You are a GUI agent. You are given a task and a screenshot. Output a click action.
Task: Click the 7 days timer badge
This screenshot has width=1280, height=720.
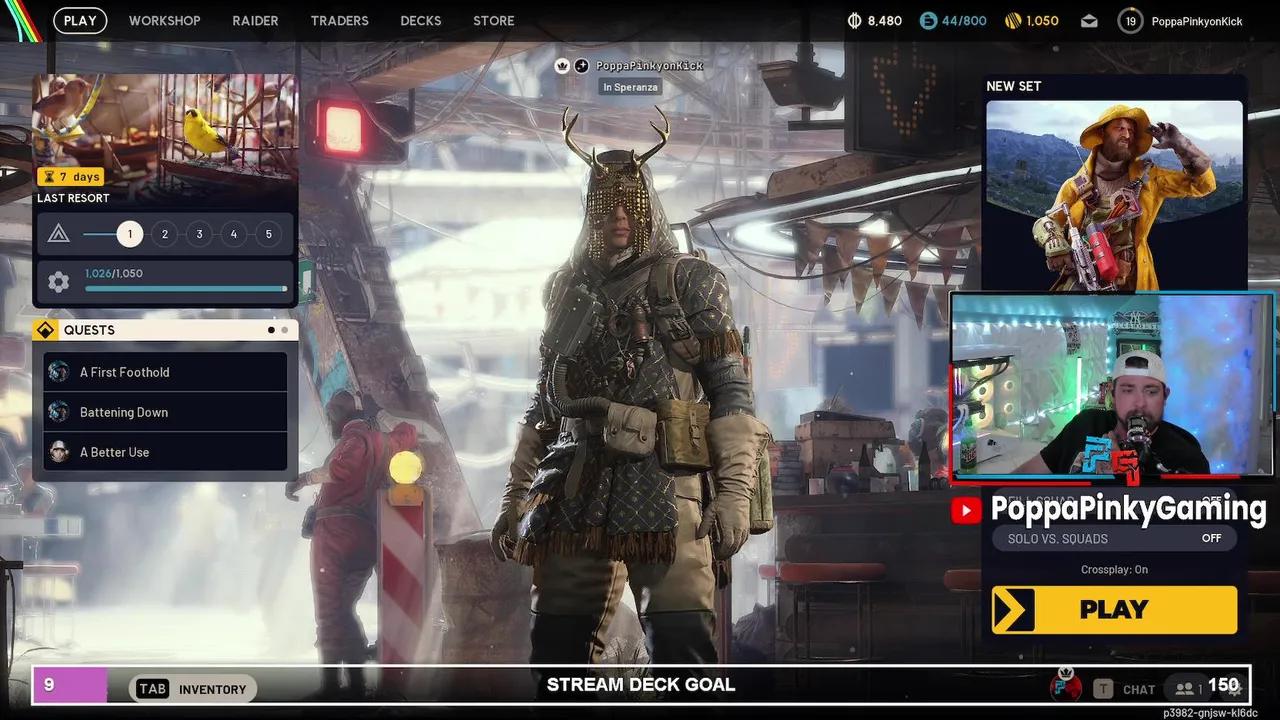(70, 177)
